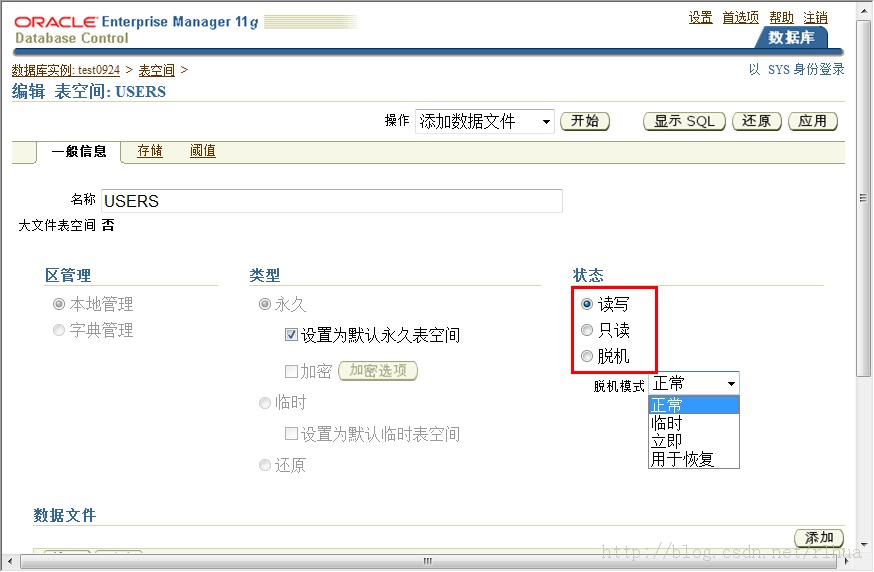The height and width of the screenshot is (572, 874).
Task: Click the 大文件表空间 label
Action: [57, 225]
